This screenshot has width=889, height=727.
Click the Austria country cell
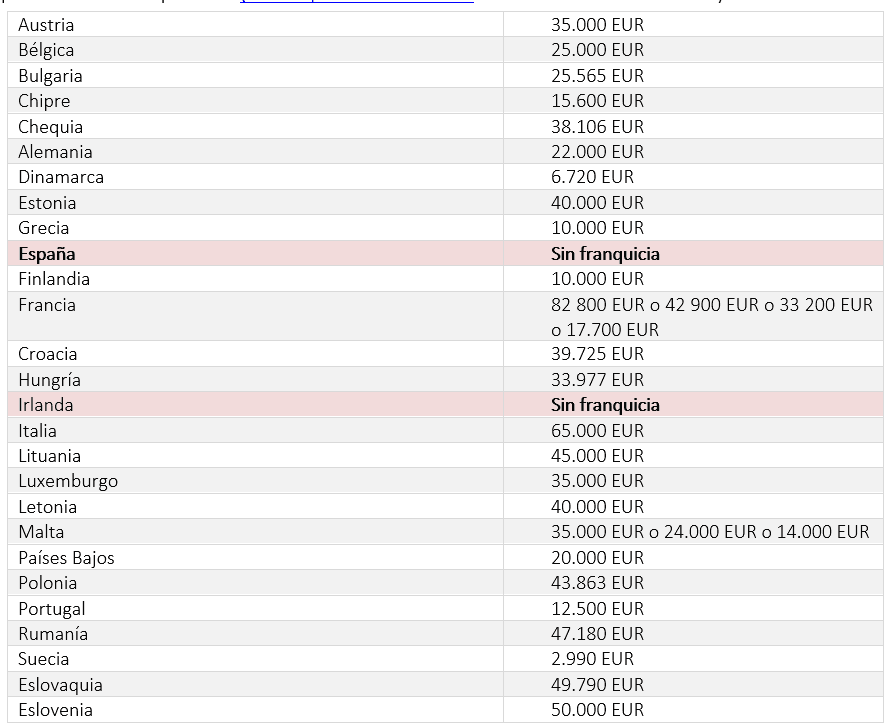[46, 25]
